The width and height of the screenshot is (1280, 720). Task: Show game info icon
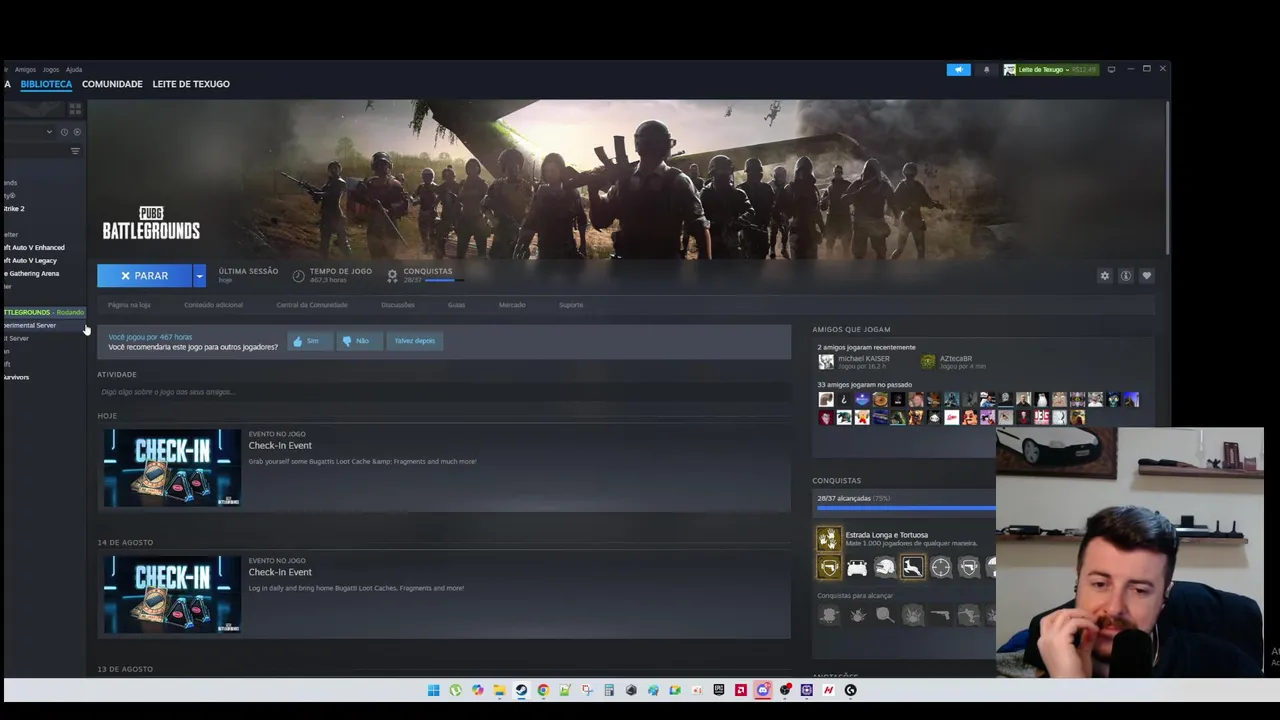point(1125,276)
